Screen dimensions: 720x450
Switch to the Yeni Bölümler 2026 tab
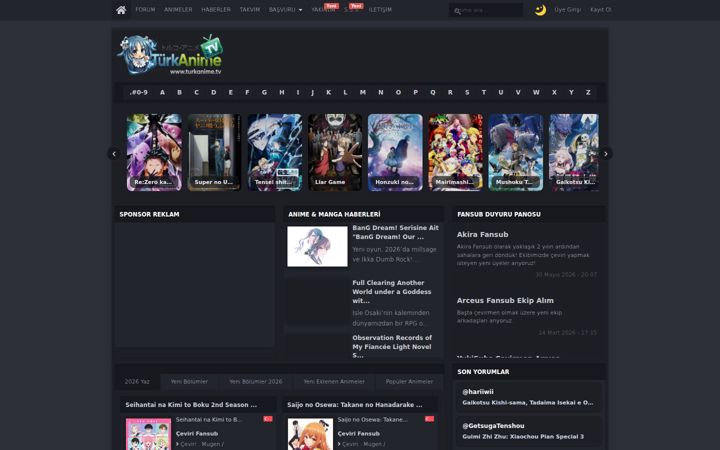(x=256, y=382)
